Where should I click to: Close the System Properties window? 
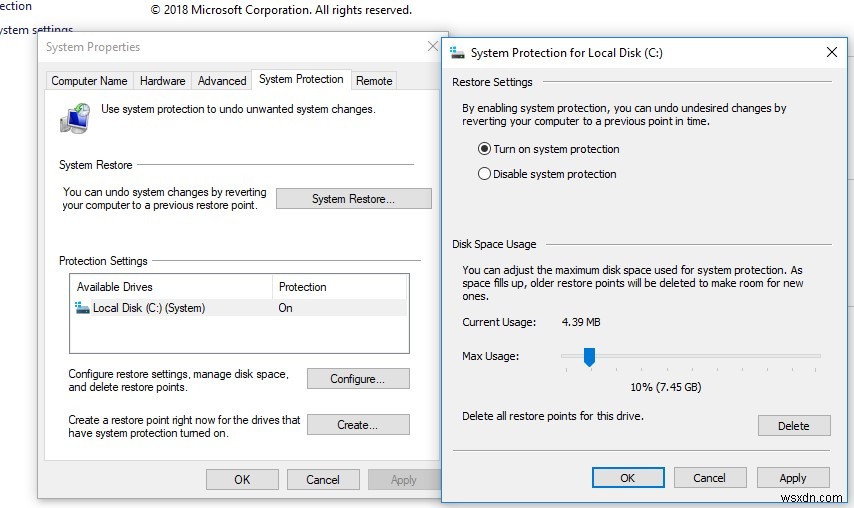click(x=433, y=46)
